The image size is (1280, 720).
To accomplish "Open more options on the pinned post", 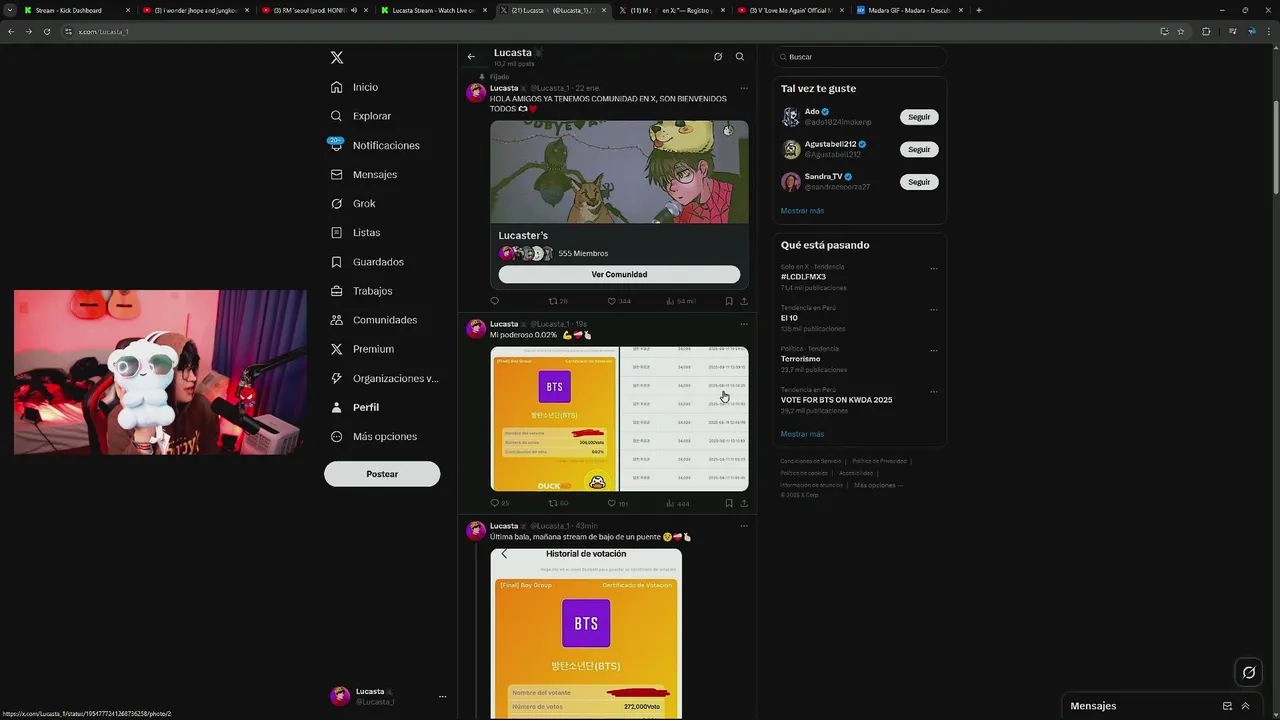I will (x=743, y=88).
